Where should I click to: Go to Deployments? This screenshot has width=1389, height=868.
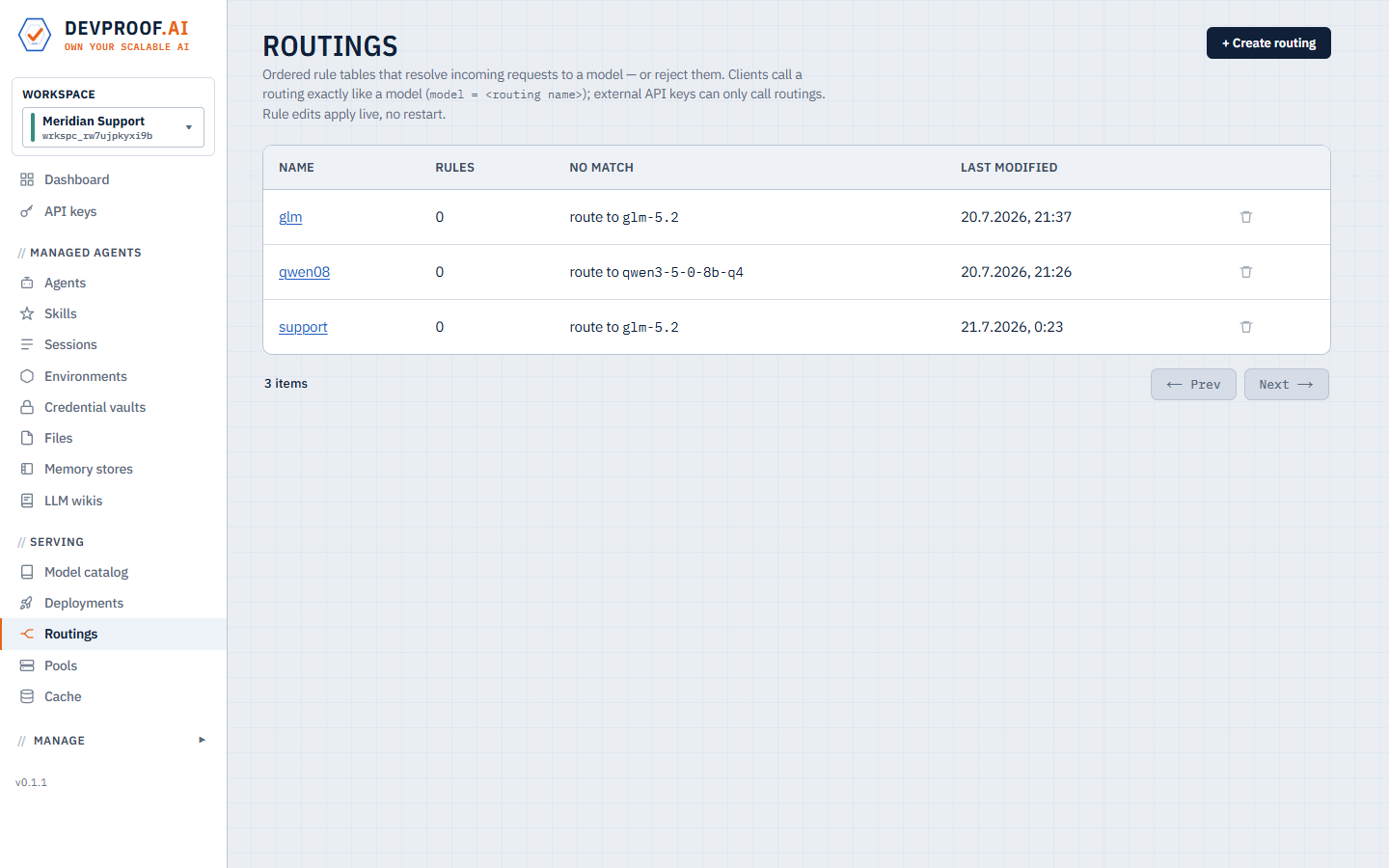click(x=113, y=603)
